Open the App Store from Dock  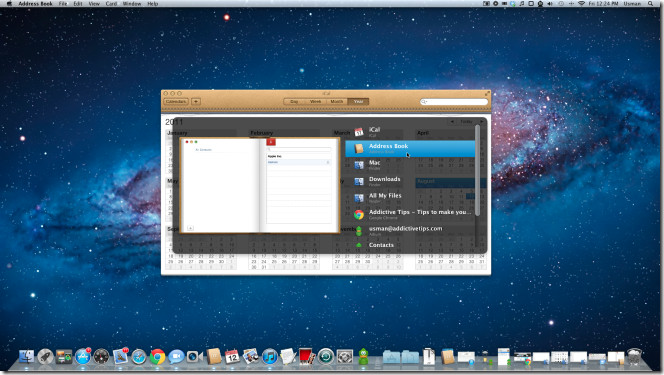pyautogui.click(x=83, y=357)
